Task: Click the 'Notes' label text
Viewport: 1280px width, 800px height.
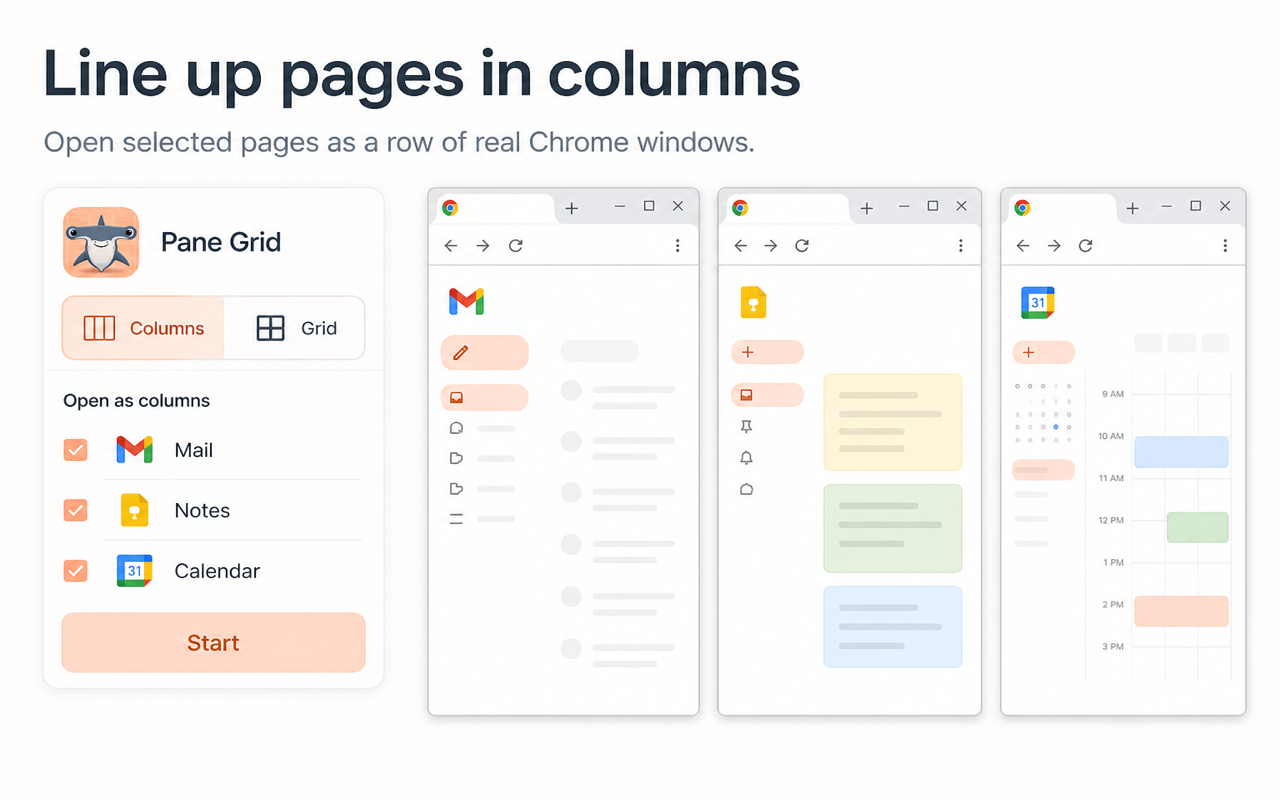Action: point(202,510)
